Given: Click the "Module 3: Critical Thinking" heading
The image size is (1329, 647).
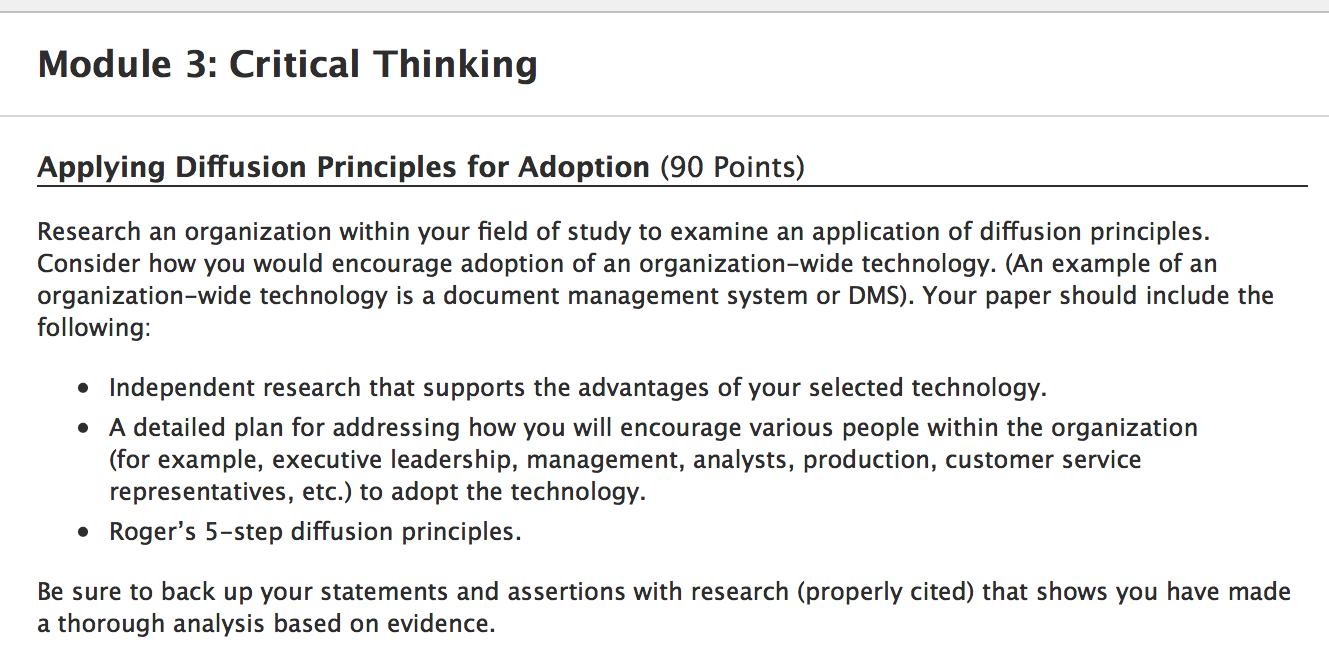Looking at the screenshot, I should pyautogui.click(x=287, y=65).
